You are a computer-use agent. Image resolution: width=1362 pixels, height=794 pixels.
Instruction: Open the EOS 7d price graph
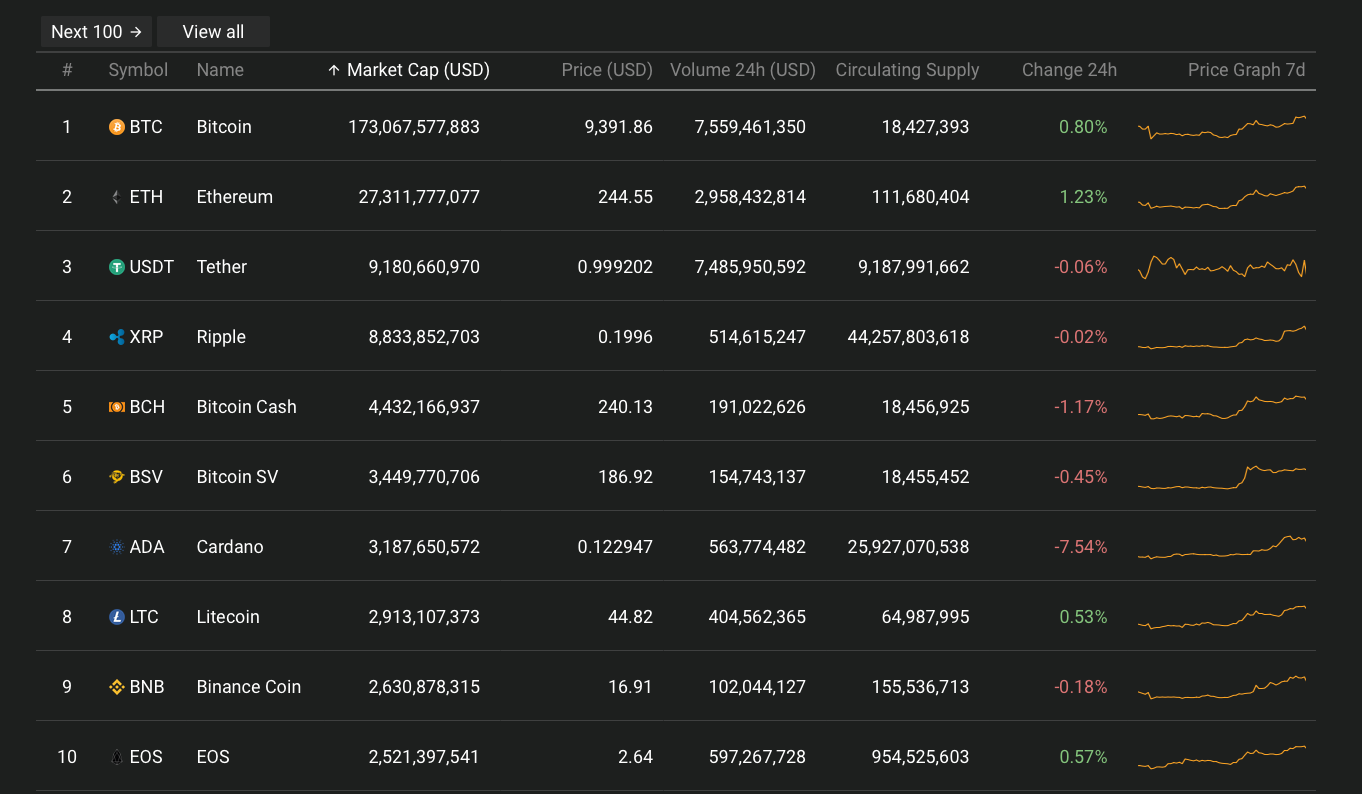pyautogui.click(x=1222, y=757)
